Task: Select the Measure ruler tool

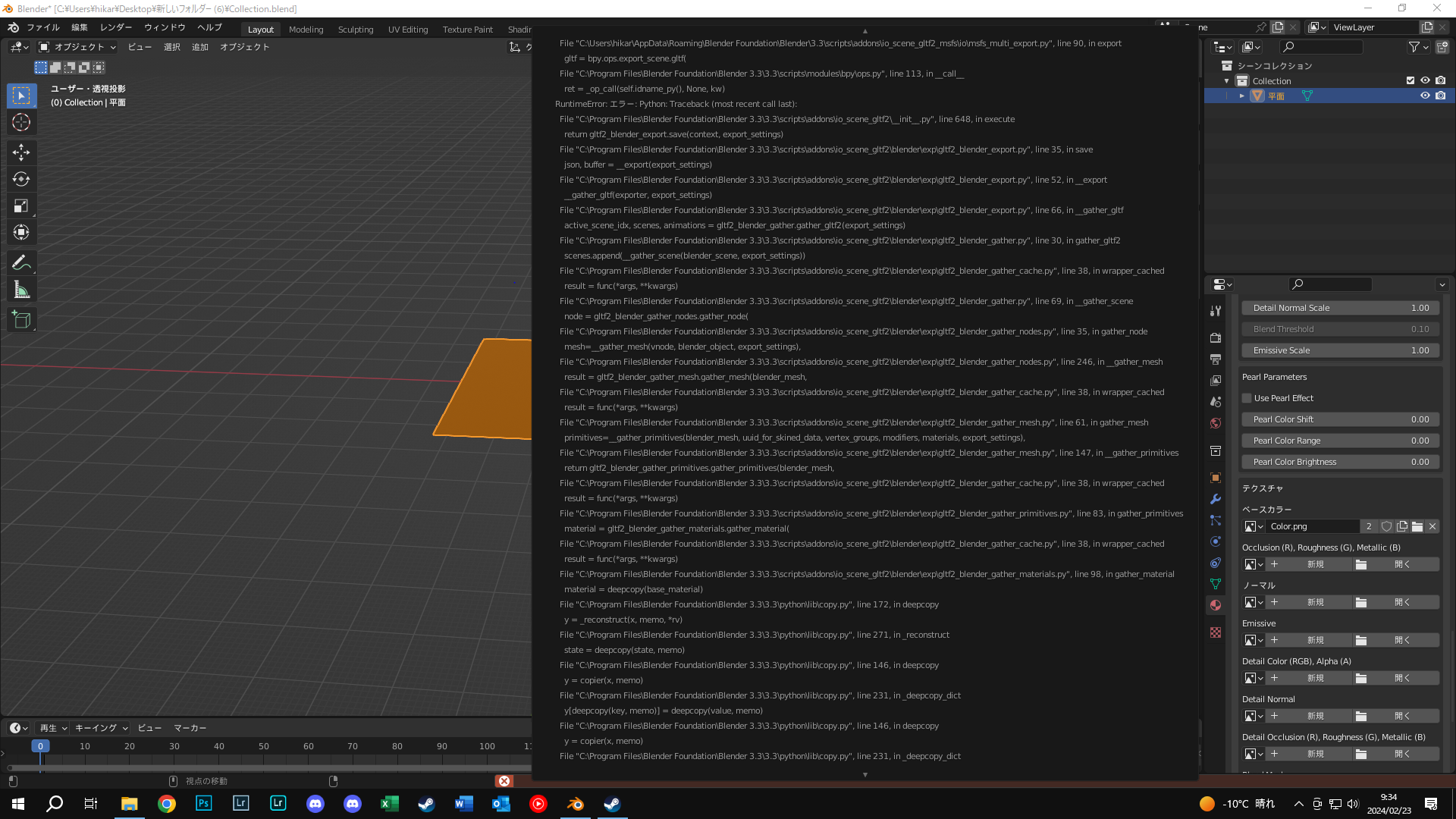Action: (21, 290)
